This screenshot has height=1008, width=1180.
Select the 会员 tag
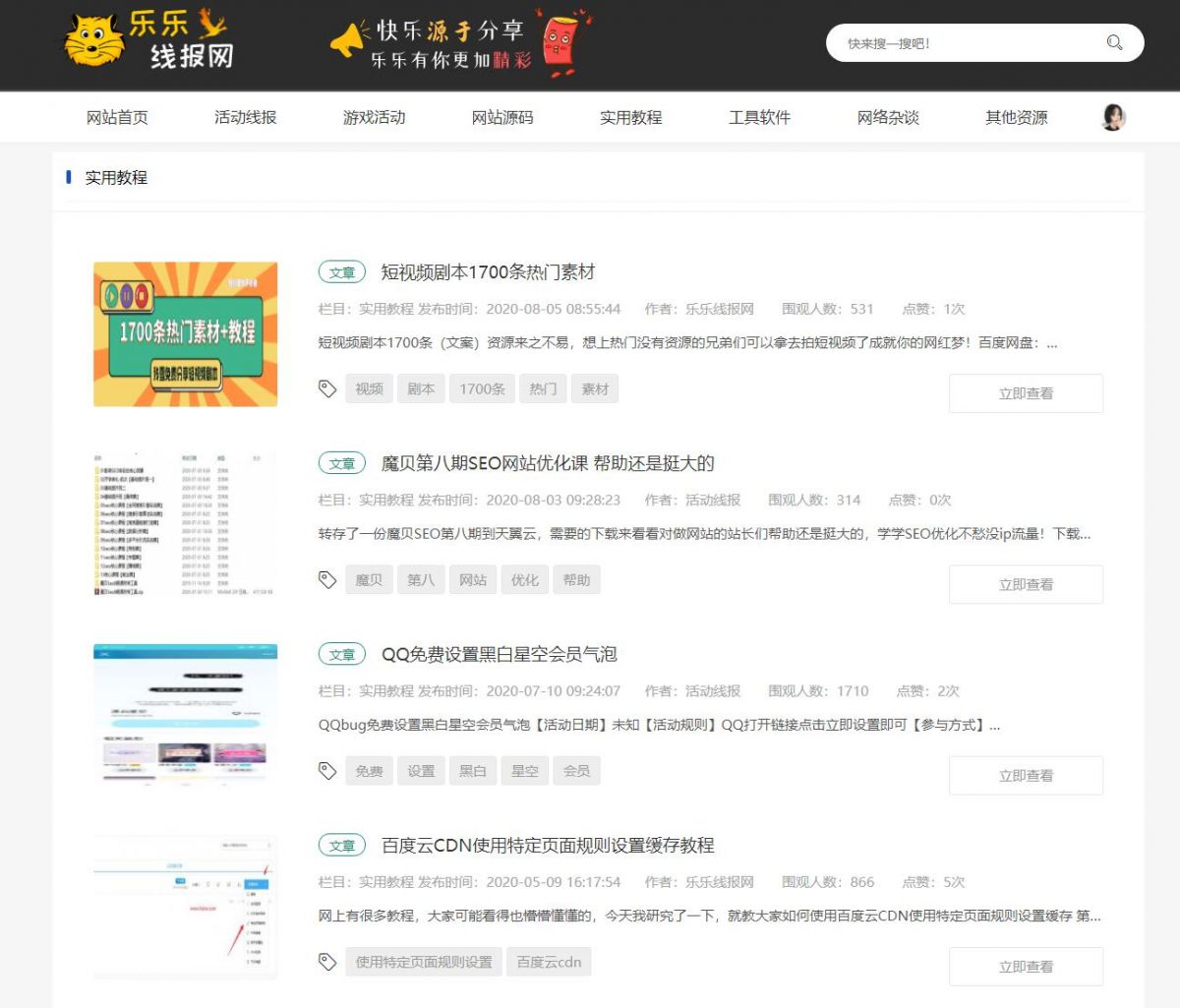click(x=576, y=770)
